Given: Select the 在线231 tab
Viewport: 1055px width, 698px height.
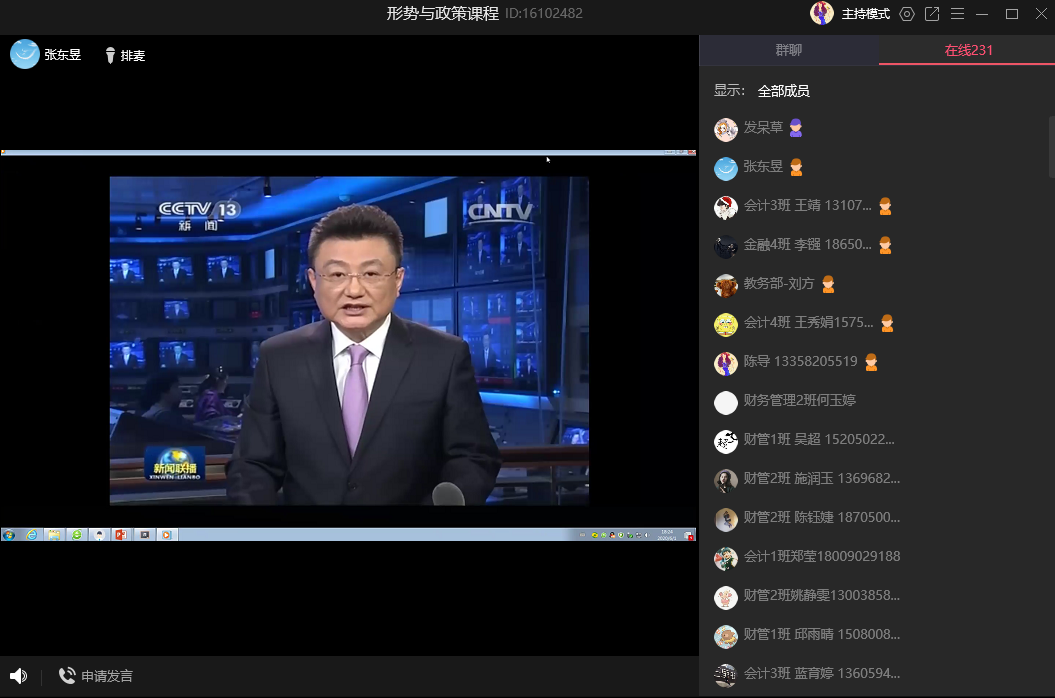Looking at the screenshot, I should (x=968, y=50).
